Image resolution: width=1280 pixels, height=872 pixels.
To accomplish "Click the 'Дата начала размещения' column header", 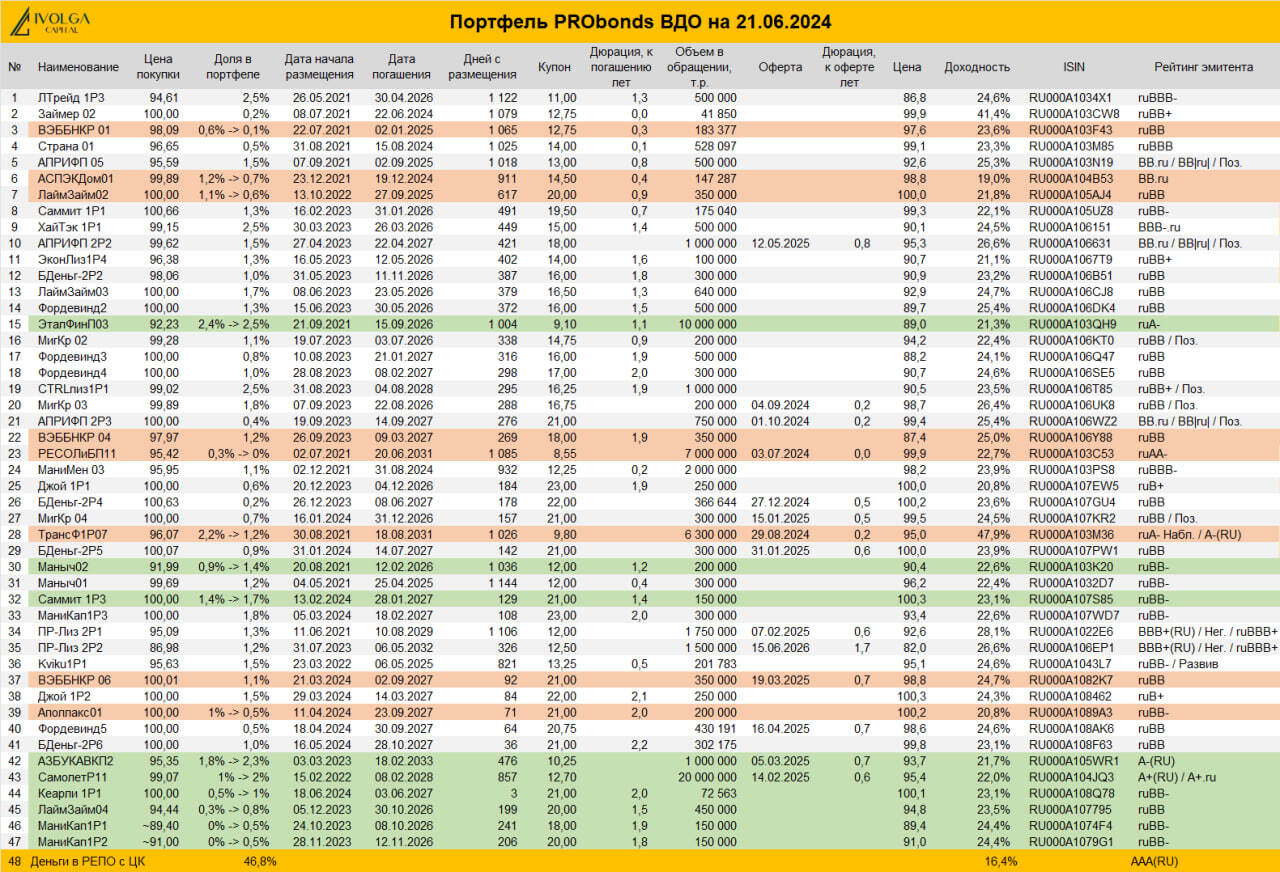I will click(x=319, y=67).
